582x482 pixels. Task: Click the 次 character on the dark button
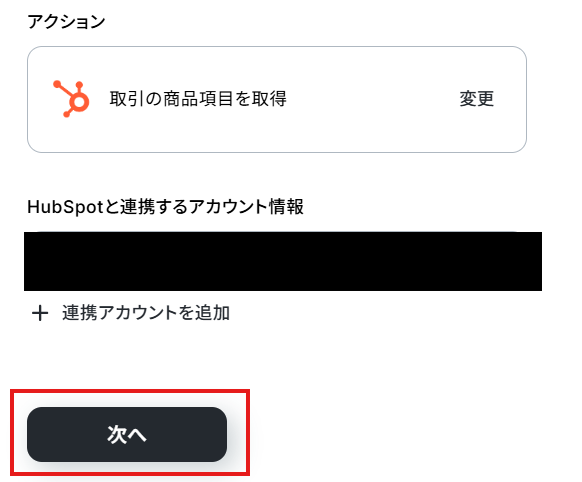117,435
